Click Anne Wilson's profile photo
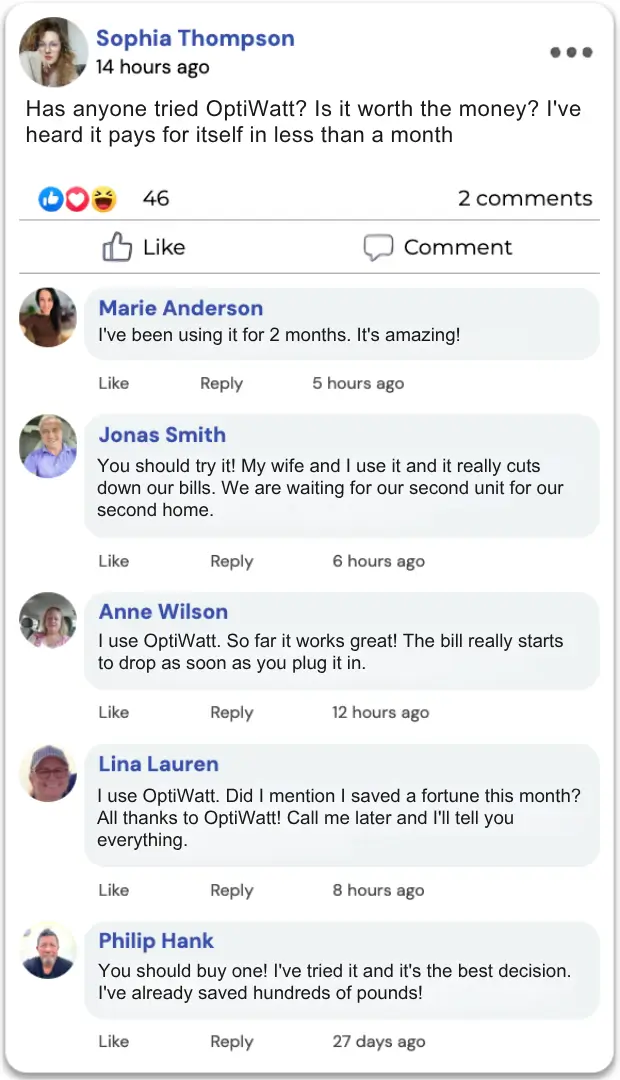 point(48,621)
